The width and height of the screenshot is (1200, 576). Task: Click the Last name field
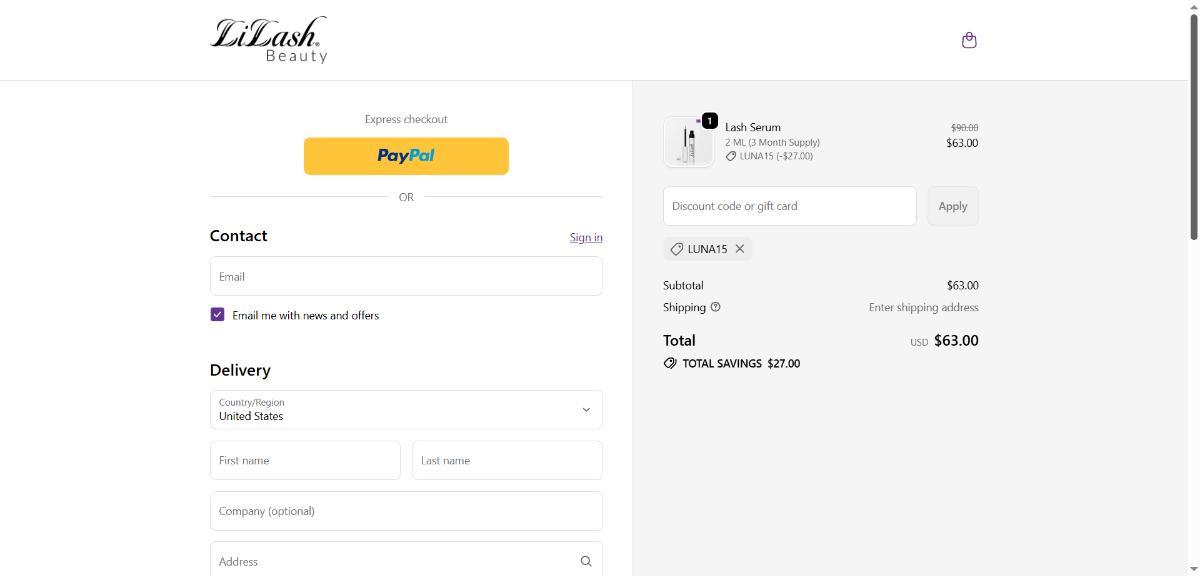click(x=507, y=460)
